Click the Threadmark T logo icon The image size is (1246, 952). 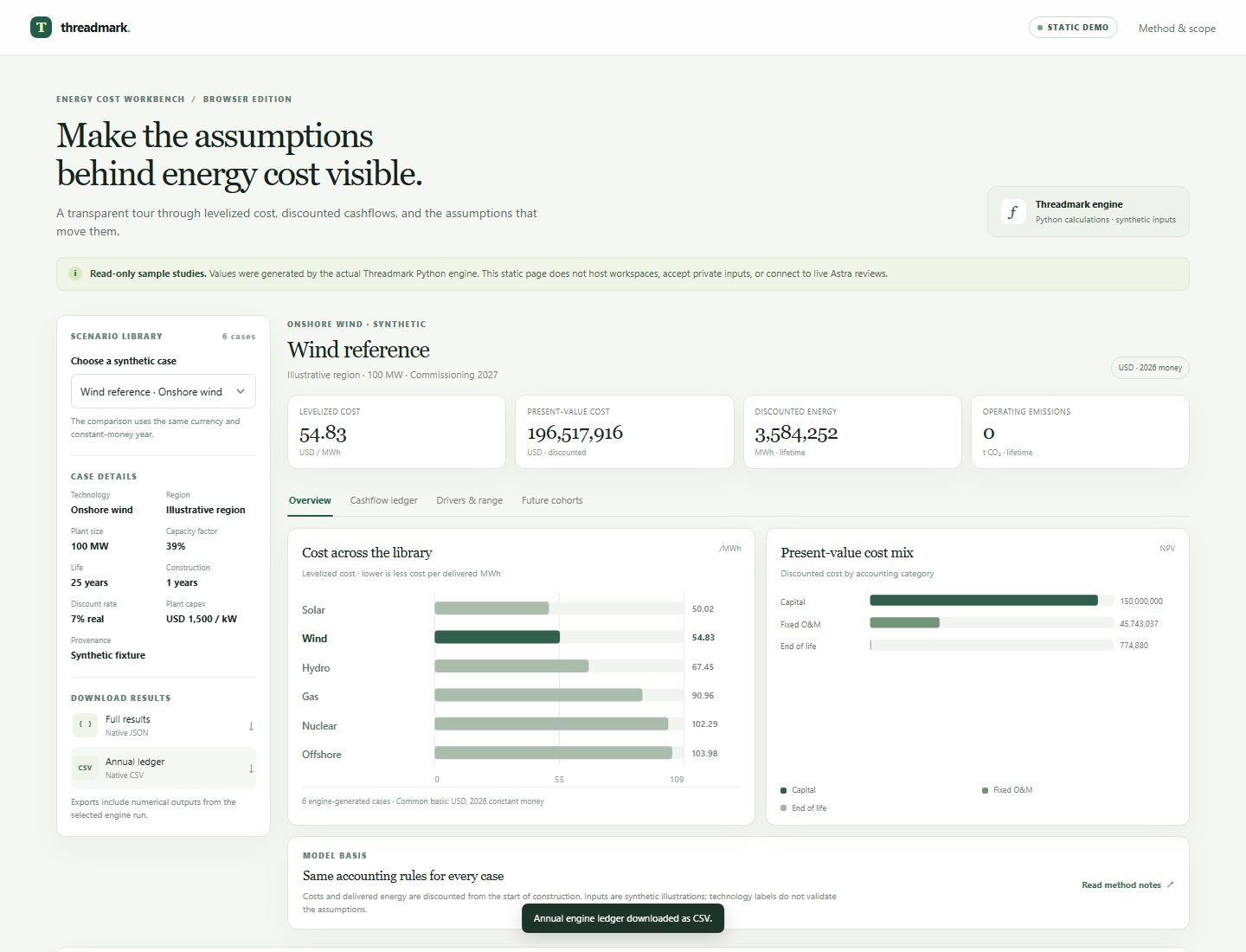(41, 27)
